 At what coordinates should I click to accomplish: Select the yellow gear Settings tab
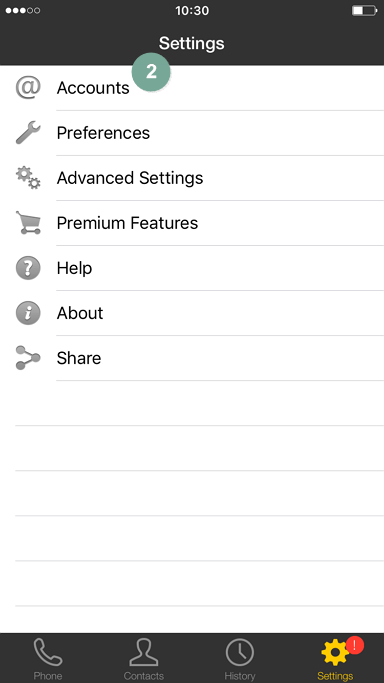click(335, 659)
